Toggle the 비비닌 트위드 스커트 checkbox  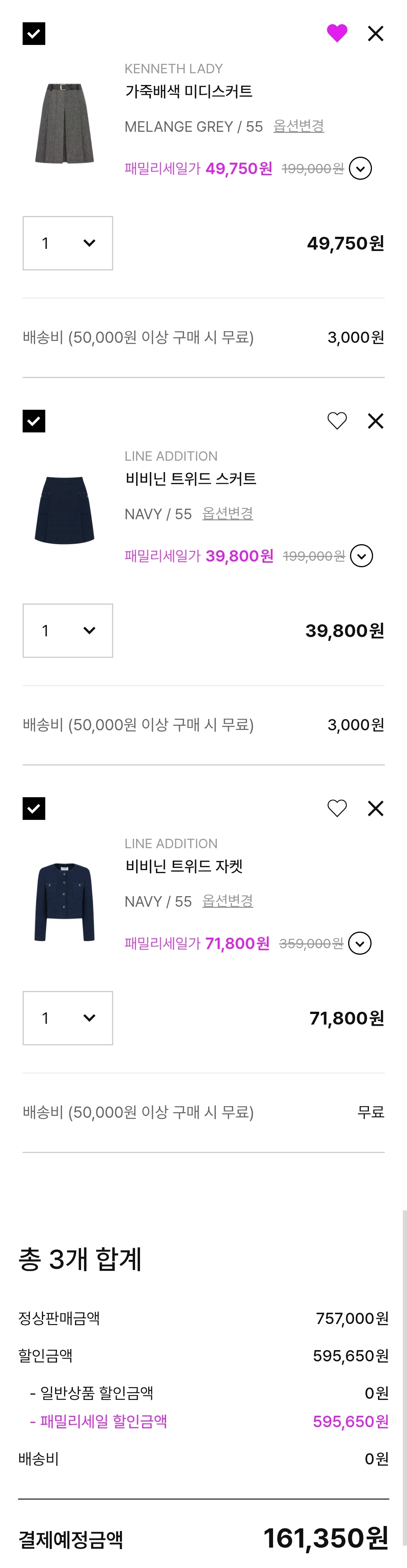pyautogui.click(x=34, y=421)
